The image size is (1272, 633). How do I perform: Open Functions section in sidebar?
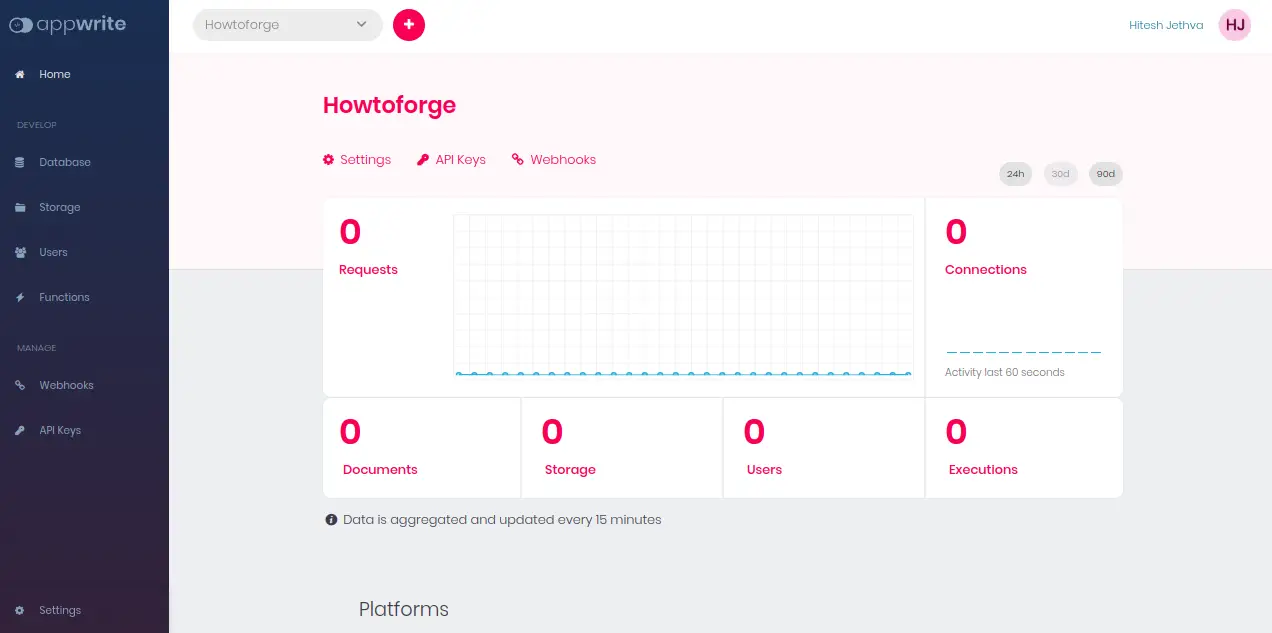(x=64, y=298)
